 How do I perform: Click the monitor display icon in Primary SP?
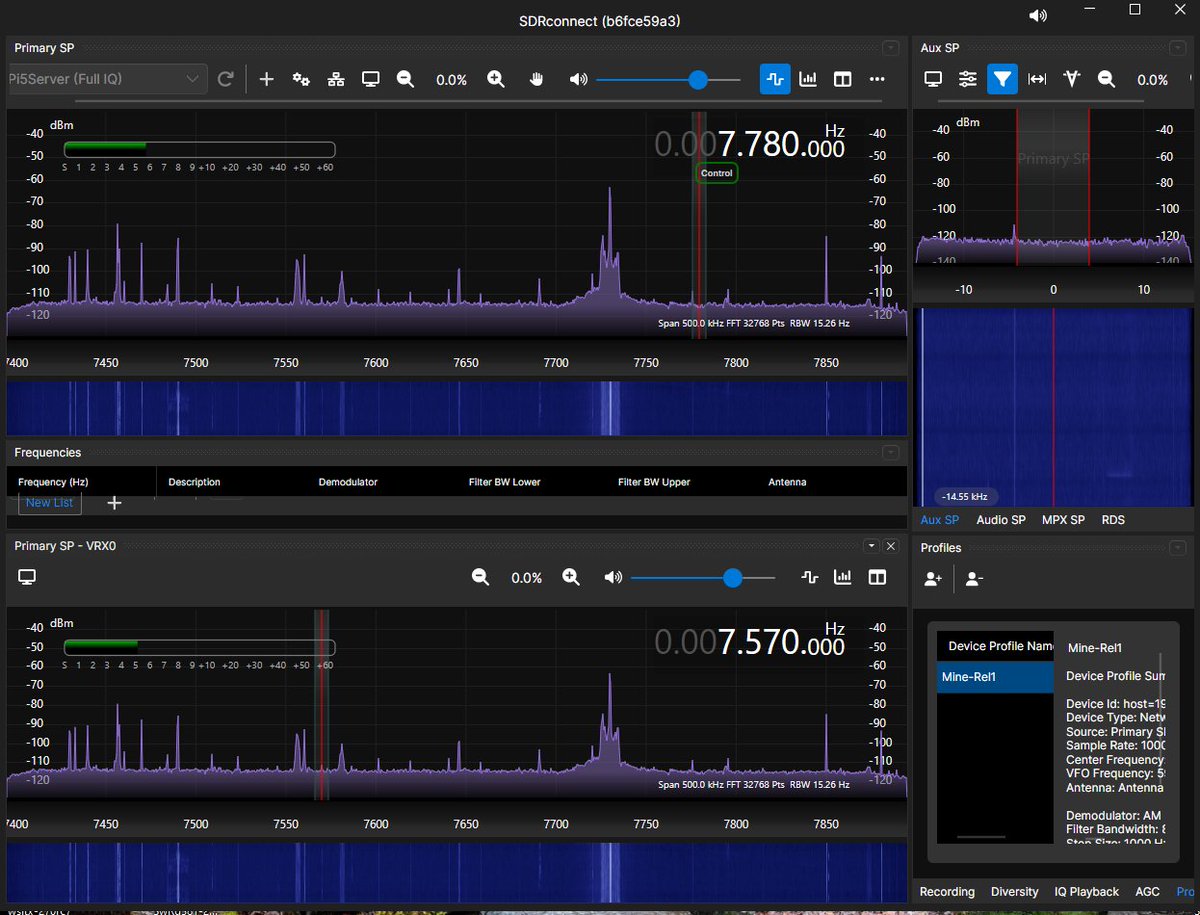(371, 79)
